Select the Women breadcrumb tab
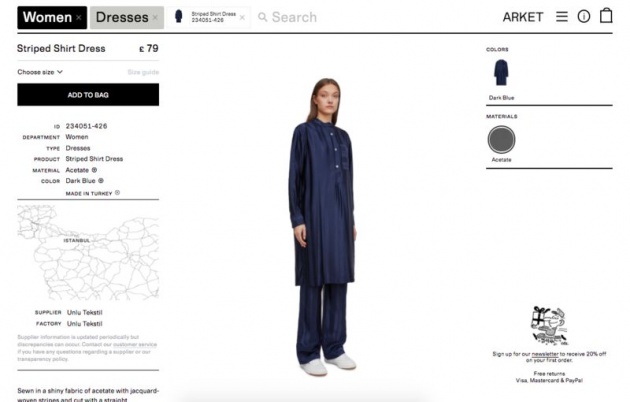Viewport: 630px width, 402px height. coord(47,17)
